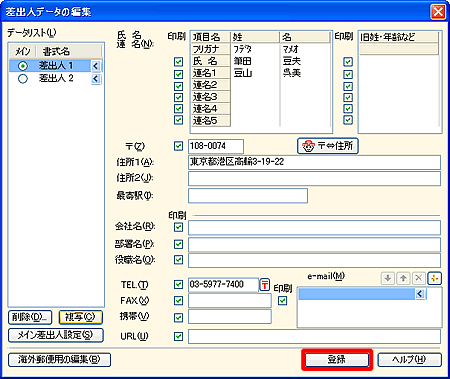The image size is (450, 379).
Task: Toggle print checkbox for 連名3 row
Action: (x=178, y=97)
